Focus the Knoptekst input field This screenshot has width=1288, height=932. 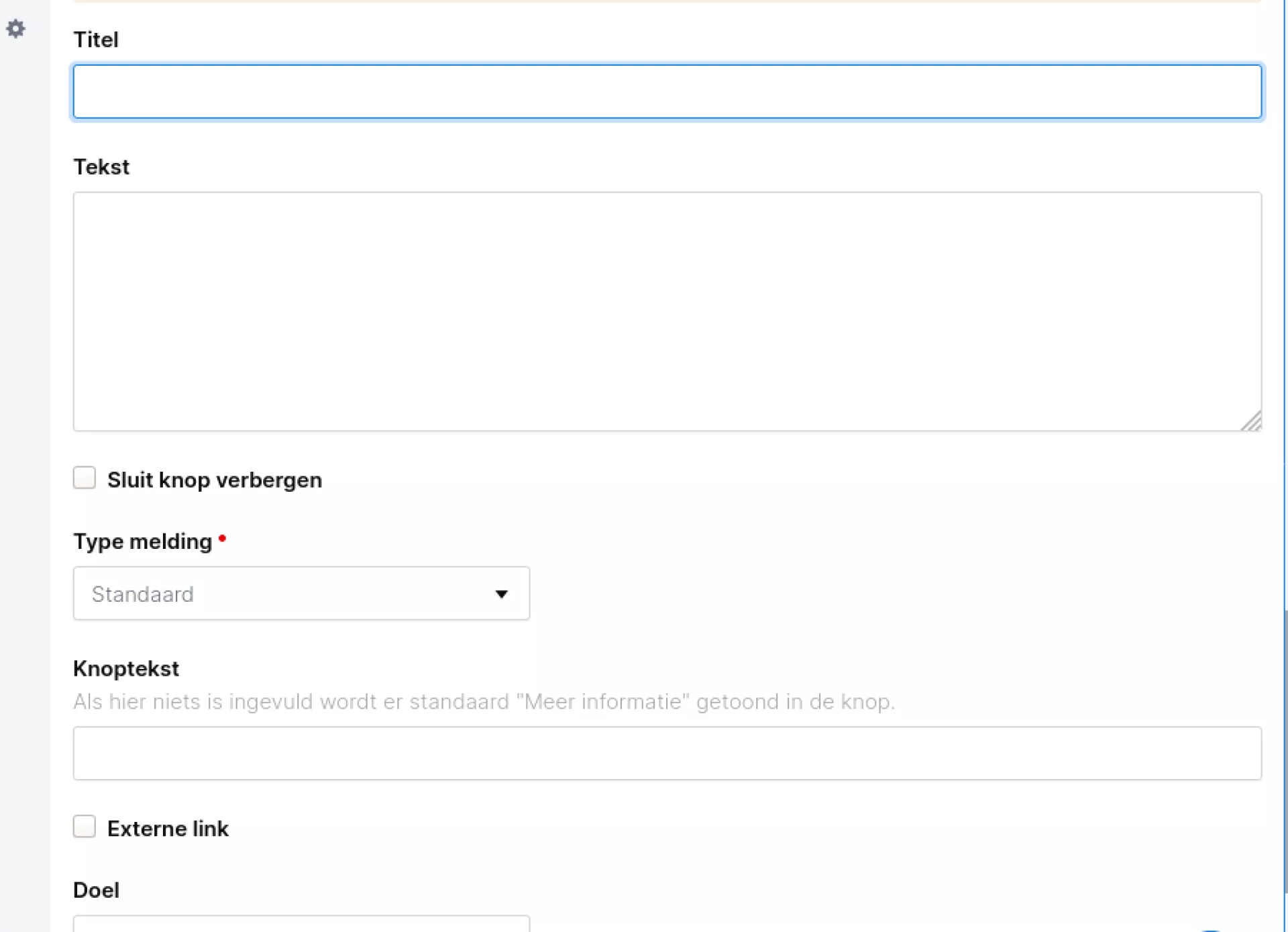click(x=667, y=754)
